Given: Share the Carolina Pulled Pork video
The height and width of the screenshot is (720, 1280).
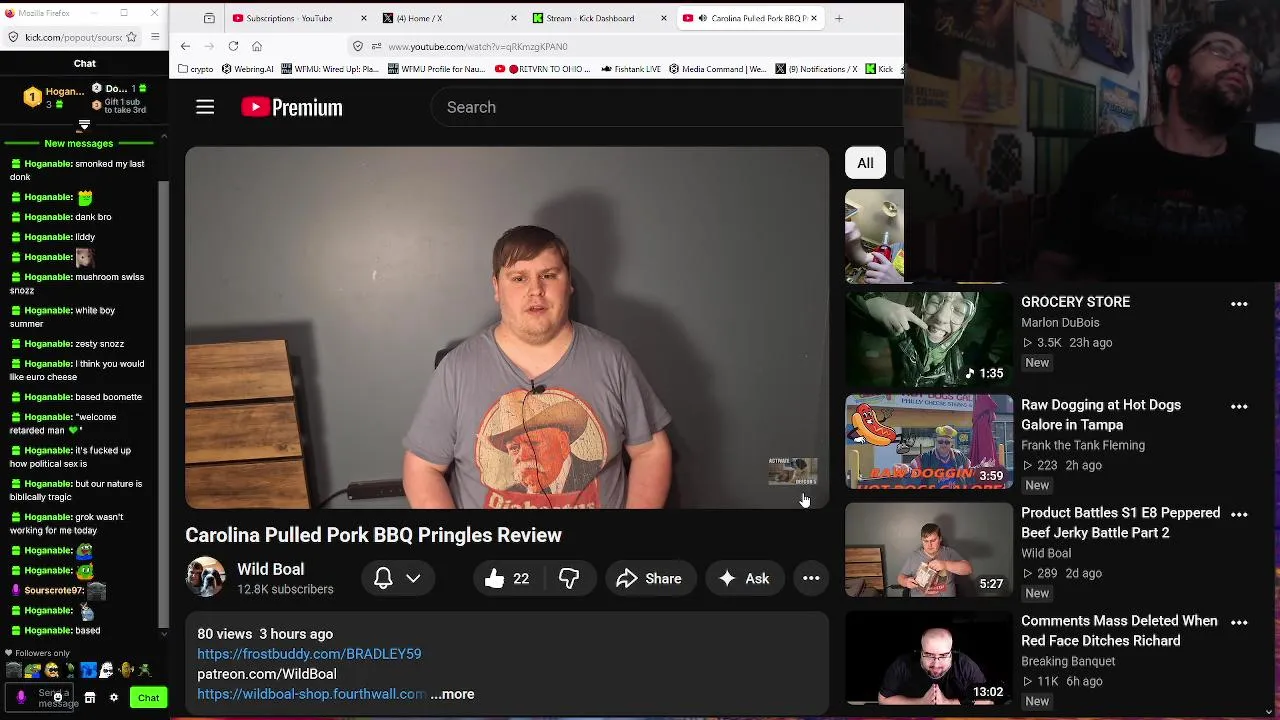Looking at the screenshot, I should point(650,578).
